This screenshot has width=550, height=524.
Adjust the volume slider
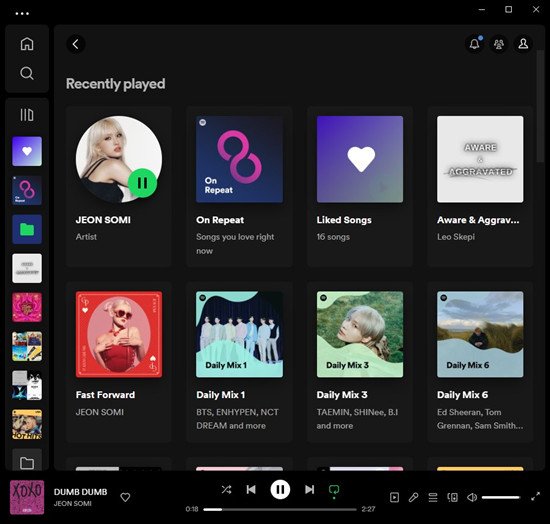[501, 497]
